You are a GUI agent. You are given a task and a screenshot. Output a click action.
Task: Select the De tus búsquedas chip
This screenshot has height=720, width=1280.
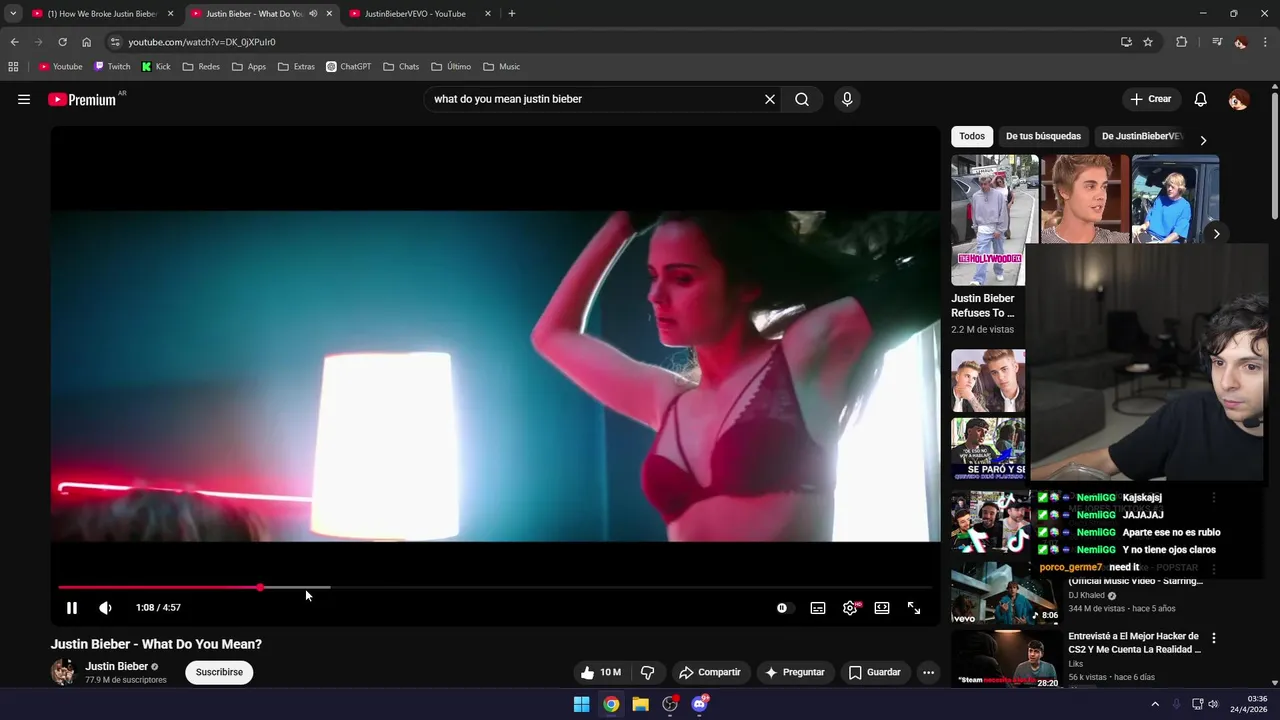coord(1043,136)
